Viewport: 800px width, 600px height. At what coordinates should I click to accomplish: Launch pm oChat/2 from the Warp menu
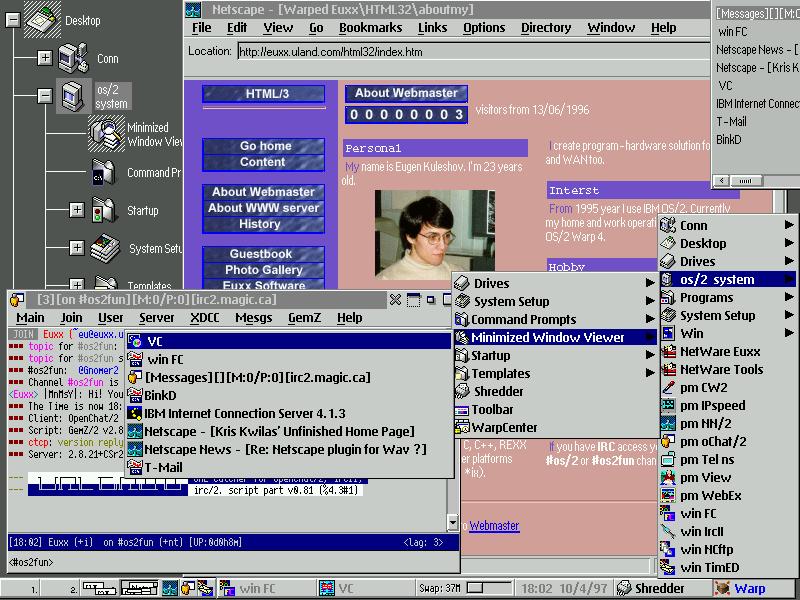click(712, 441)
